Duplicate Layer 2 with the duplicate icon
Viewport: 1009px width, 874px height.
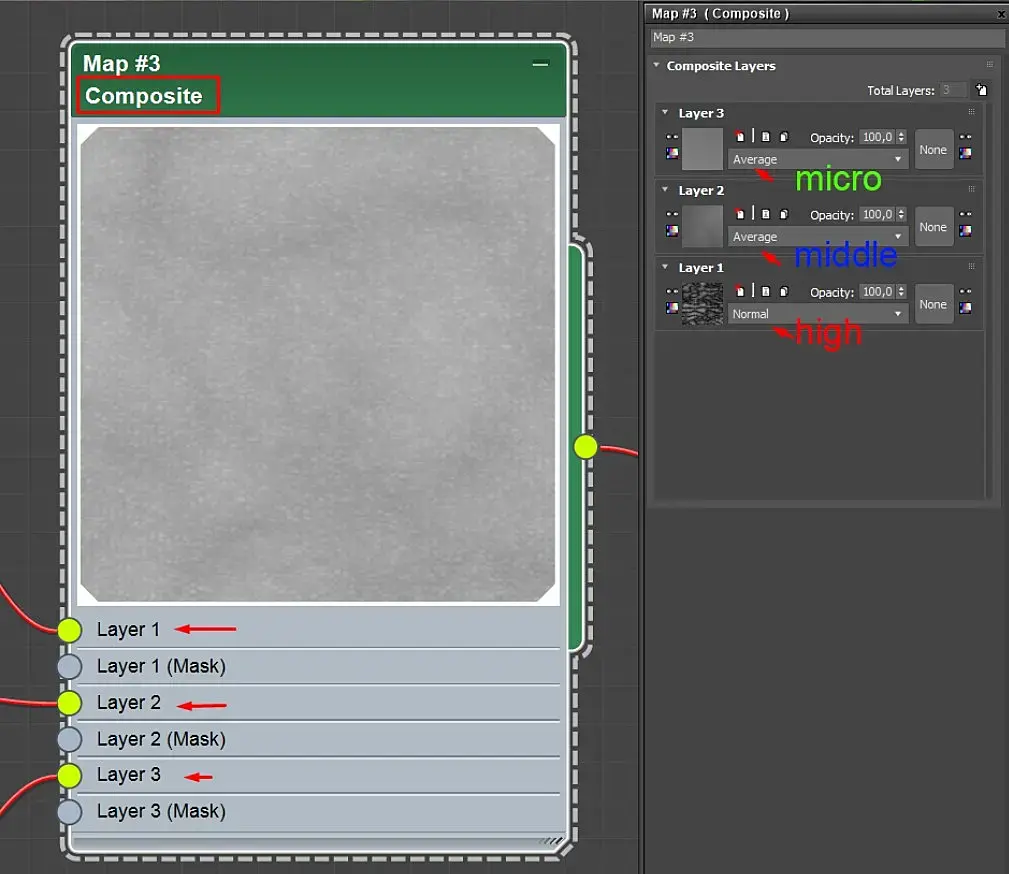783,214
